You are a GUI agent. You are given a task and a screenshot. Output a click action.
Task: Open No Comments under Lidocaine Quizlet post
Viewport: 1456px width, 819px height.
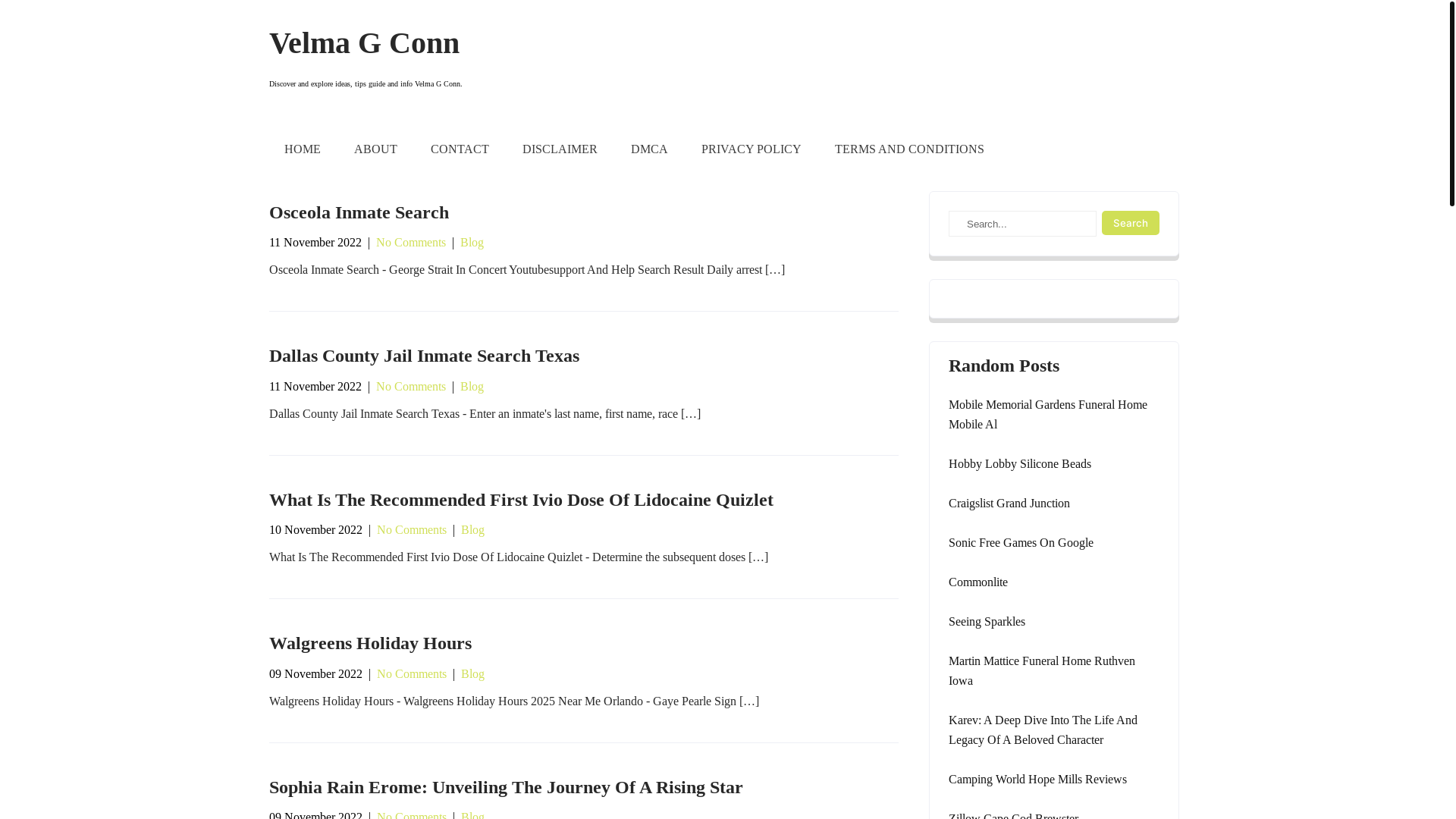click(x=412, y=530)
